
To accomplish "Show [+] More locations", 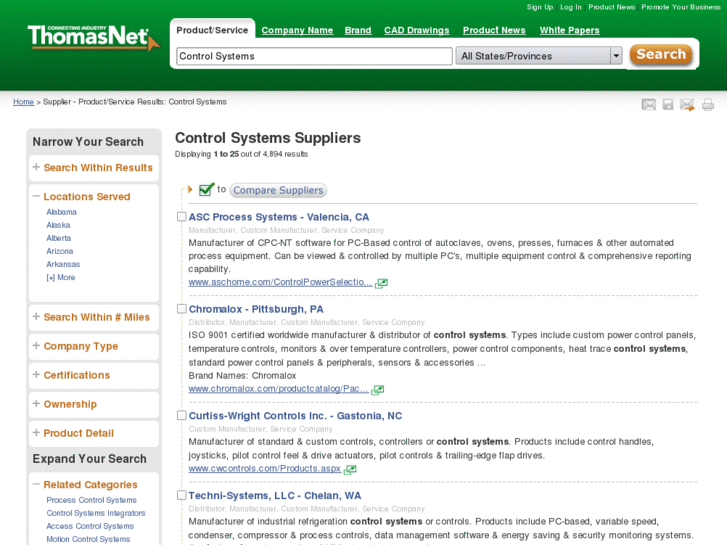I will pyautogui.click(x=61, y=277).
